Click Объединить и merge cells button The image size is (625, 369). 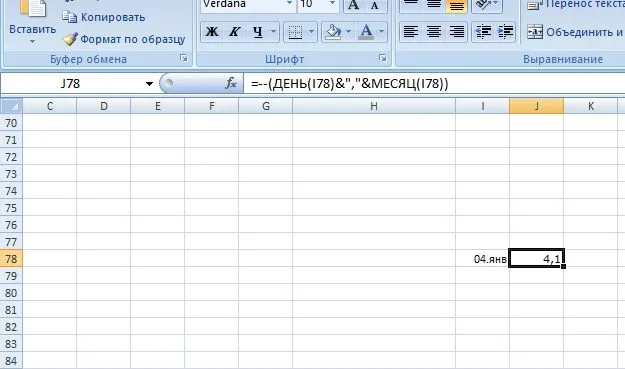575,32
